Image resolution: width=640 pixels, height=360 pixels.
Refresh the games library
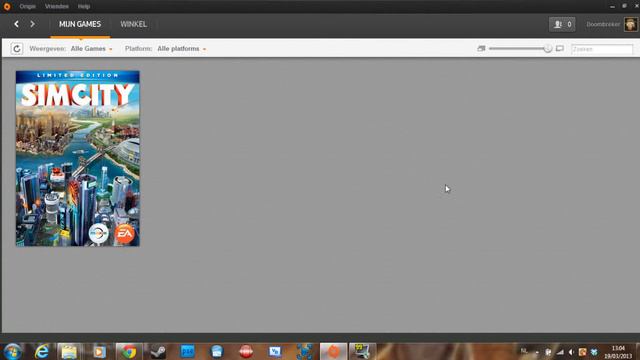(17, 49)
